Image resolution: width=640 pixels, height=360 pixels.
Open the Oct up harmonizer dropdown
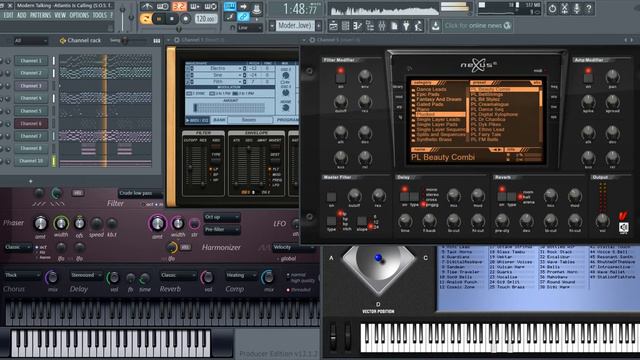tap(222, 218)
